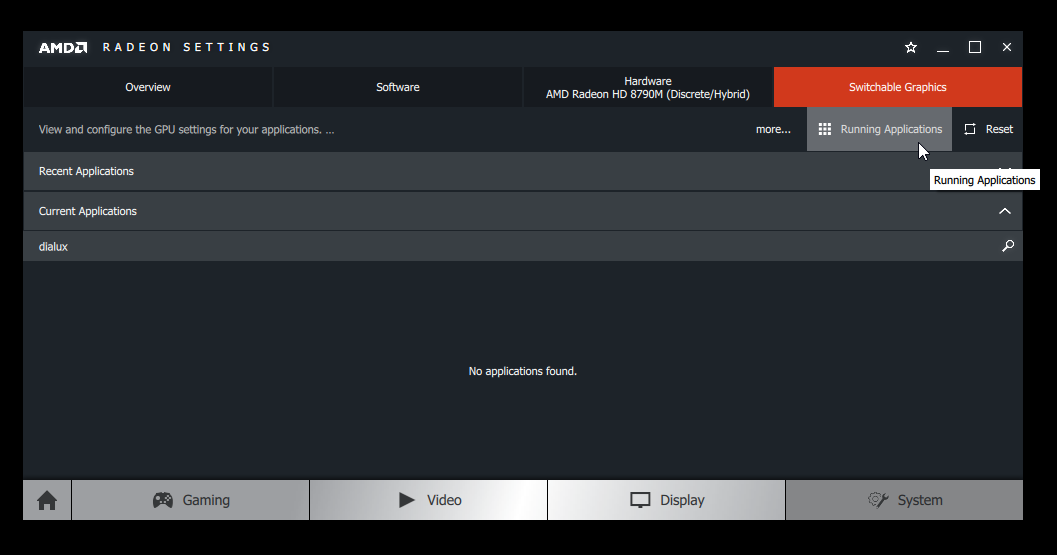This screenshot has width=1057, height=555.
Task: Open the Hardware AMD Radeon HD 8790M tab
Action: 648,87
